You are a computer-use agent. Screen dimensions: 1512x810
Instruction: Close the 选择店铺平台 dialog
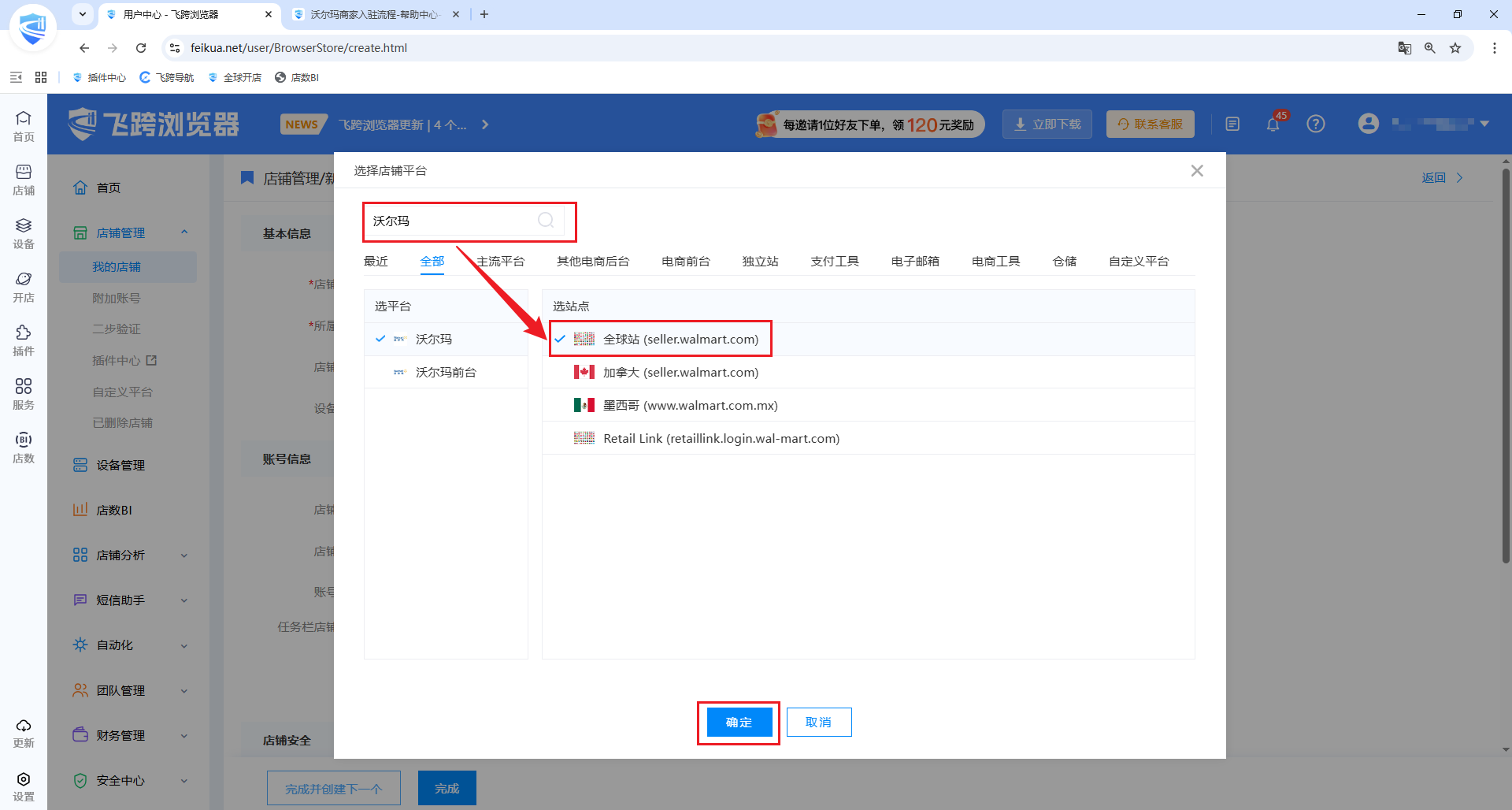[x=1197, y=170]
